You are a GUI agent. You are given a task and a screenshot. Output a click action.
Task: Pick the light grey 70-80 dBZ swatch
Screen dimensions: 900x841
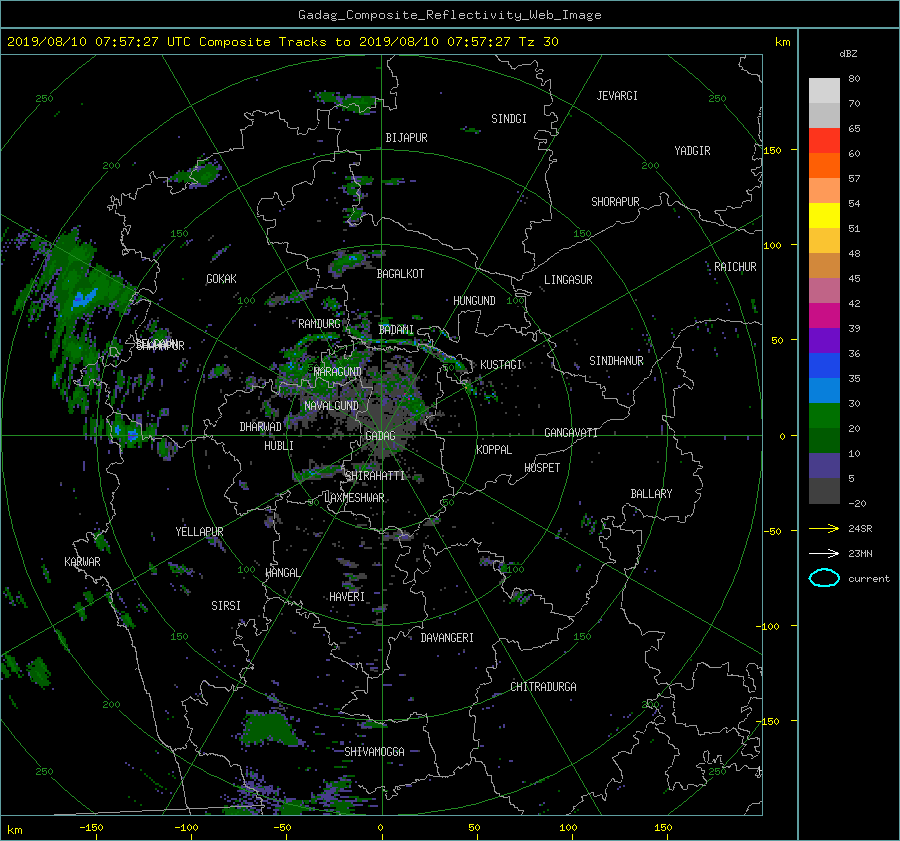(824, 90)
